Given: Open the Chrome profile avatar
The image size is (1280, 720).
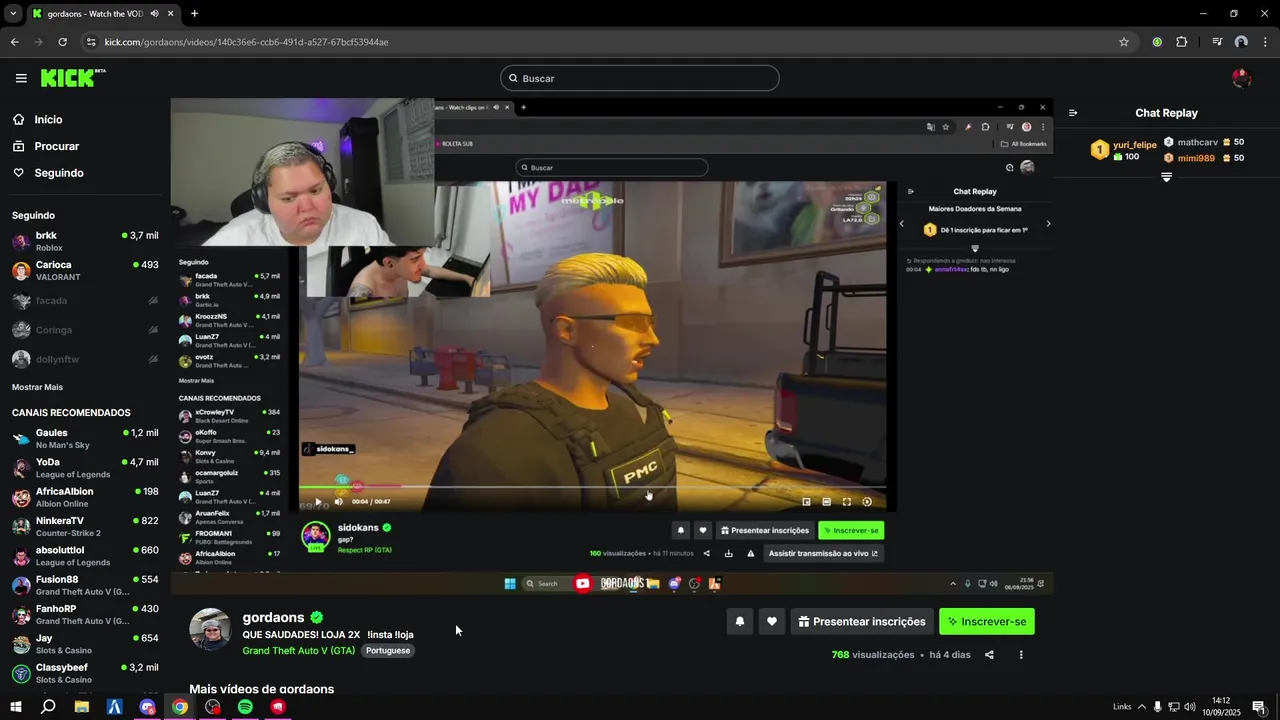Looking at the screenshot, I should [x=1241, y=42].
